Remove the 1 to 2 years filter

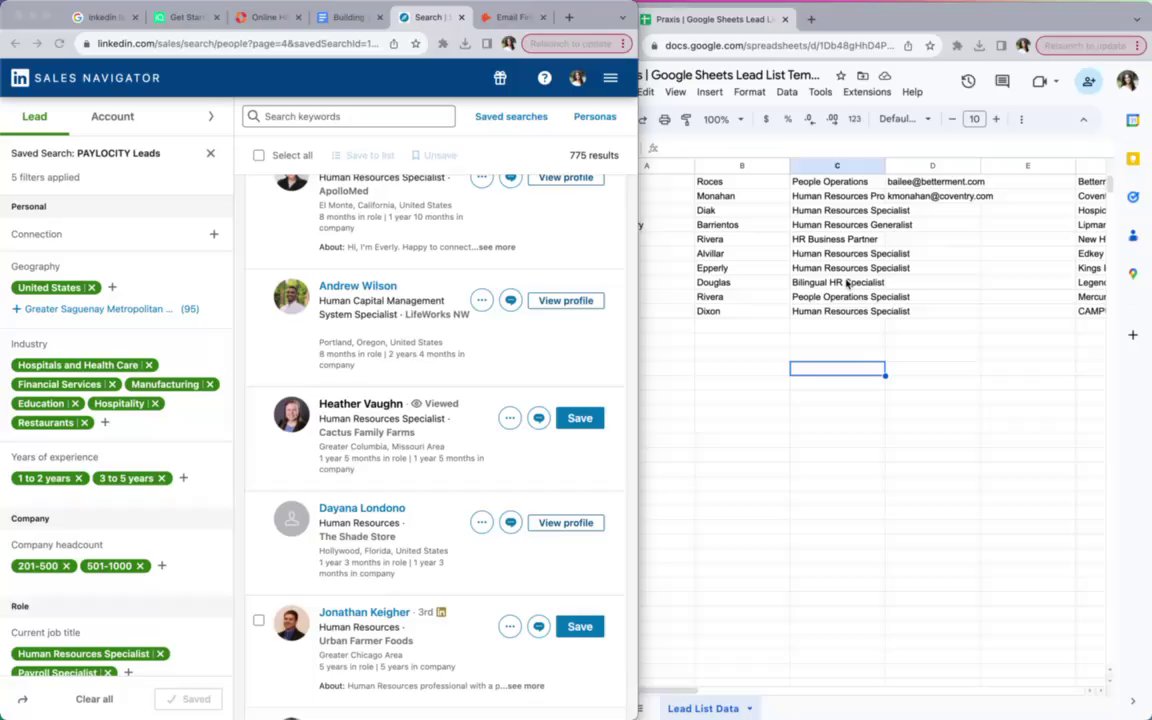(x=79, y=478)
